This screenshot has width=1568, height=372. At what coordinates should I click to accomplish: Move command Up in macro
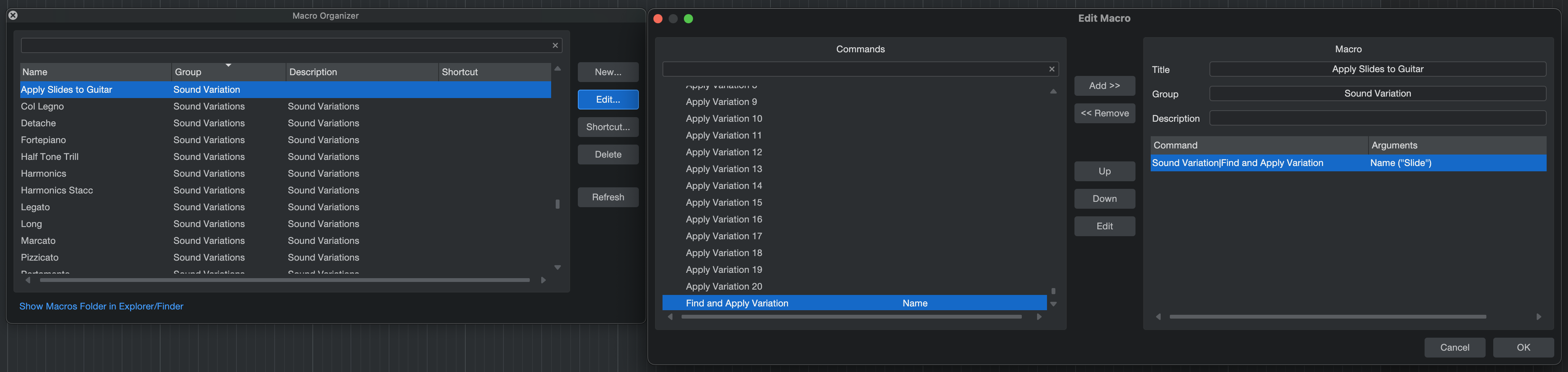pos(1104,171)
